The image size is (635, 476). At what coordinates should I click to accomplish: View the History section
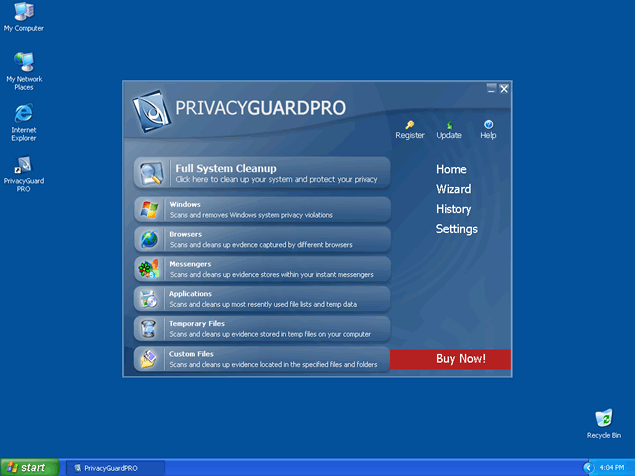(453, 209)
